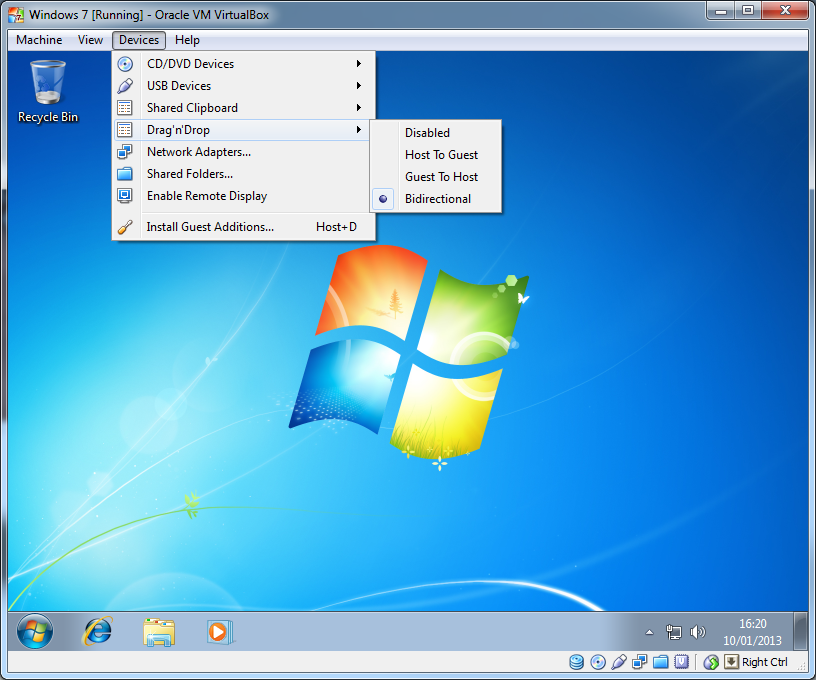Select the Bidirectional drag'n'drop option
Image resolution: width=816 pixels, height=680 pixels.
click(x=437, y=199)
